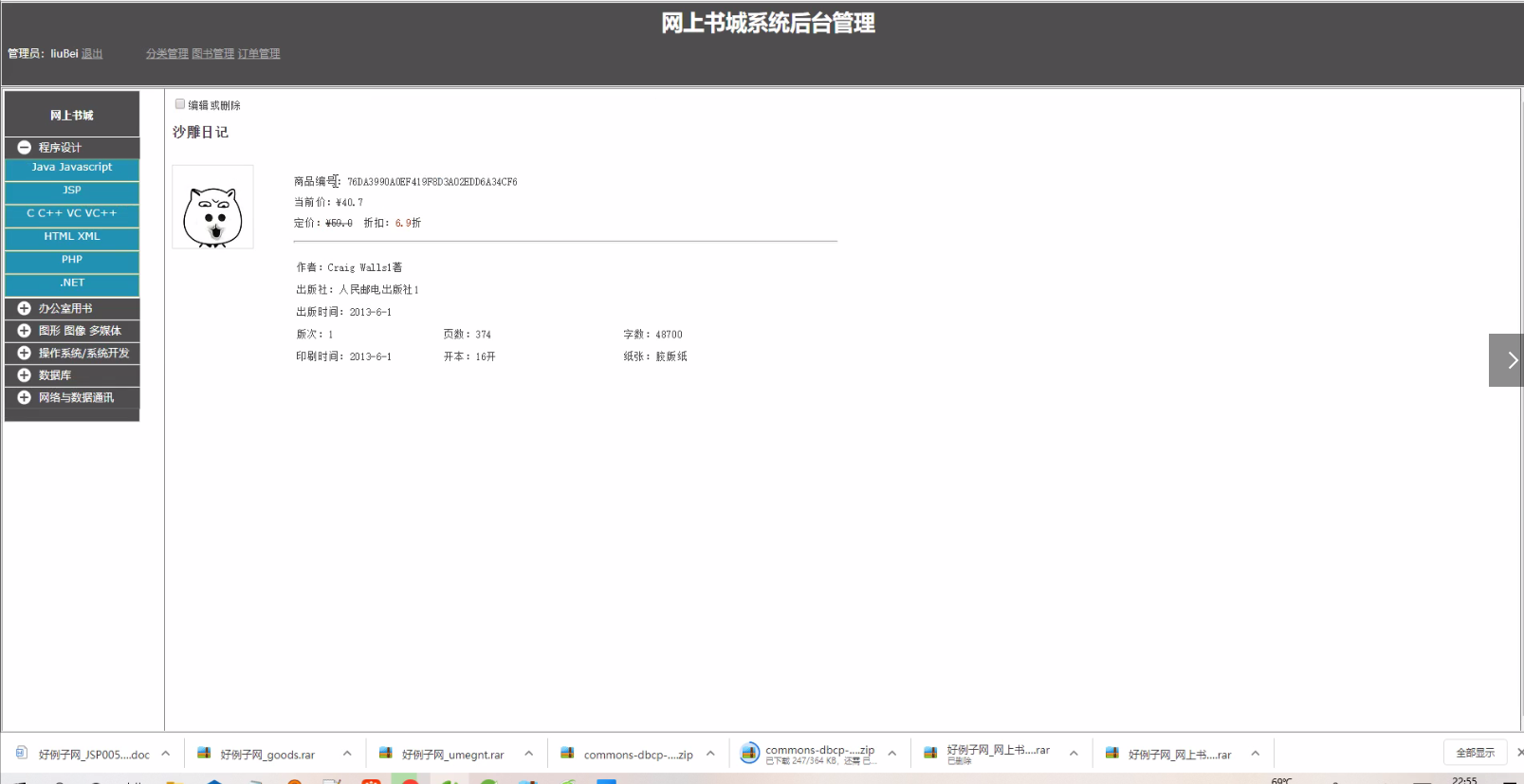The width and height of the screenshot is (1524, 784).
Task: Select the Java Javascript subcategory
Action: 72,168
